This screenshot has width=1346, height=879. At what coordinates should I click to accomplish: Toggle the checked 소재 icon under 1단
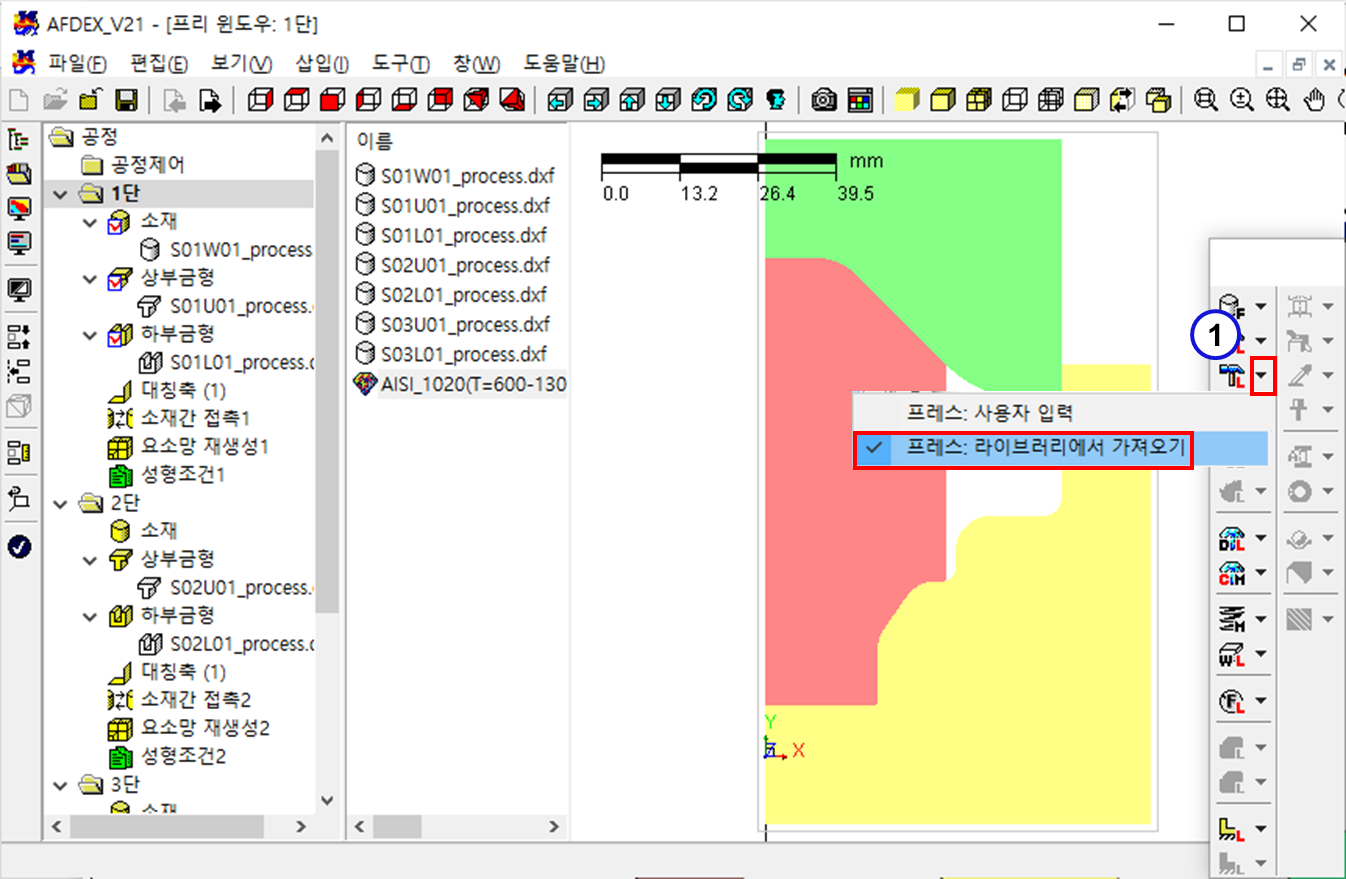coord(119,221)
